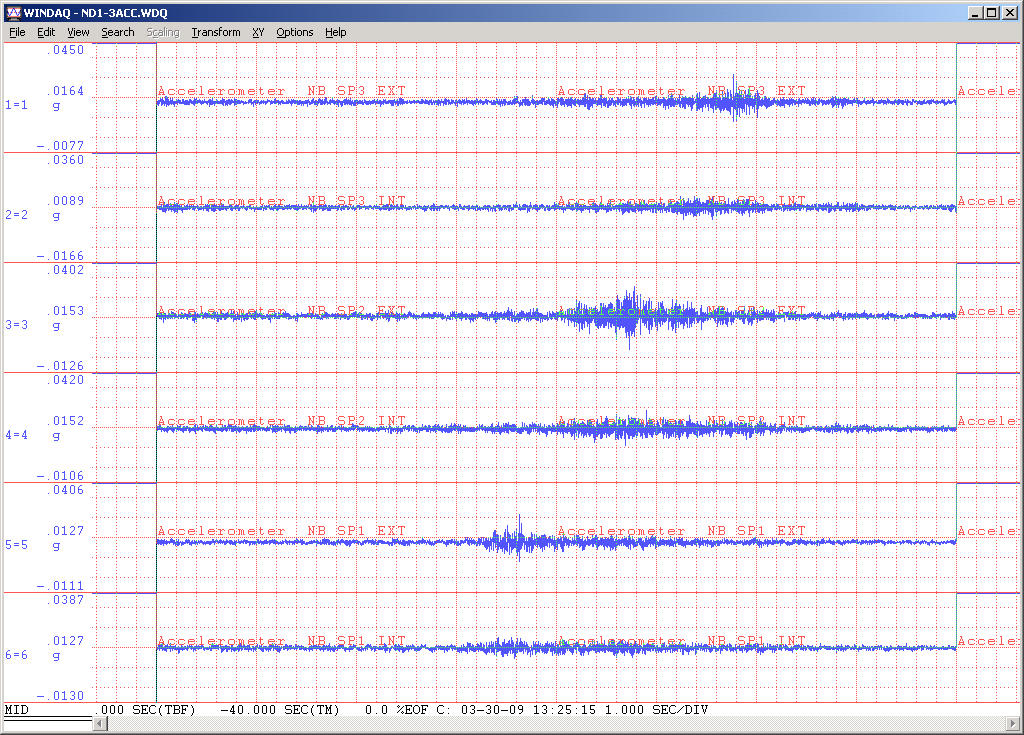Click first 'Accelerometer NB SP2 EXT' event marker

(x=281, y=310)
